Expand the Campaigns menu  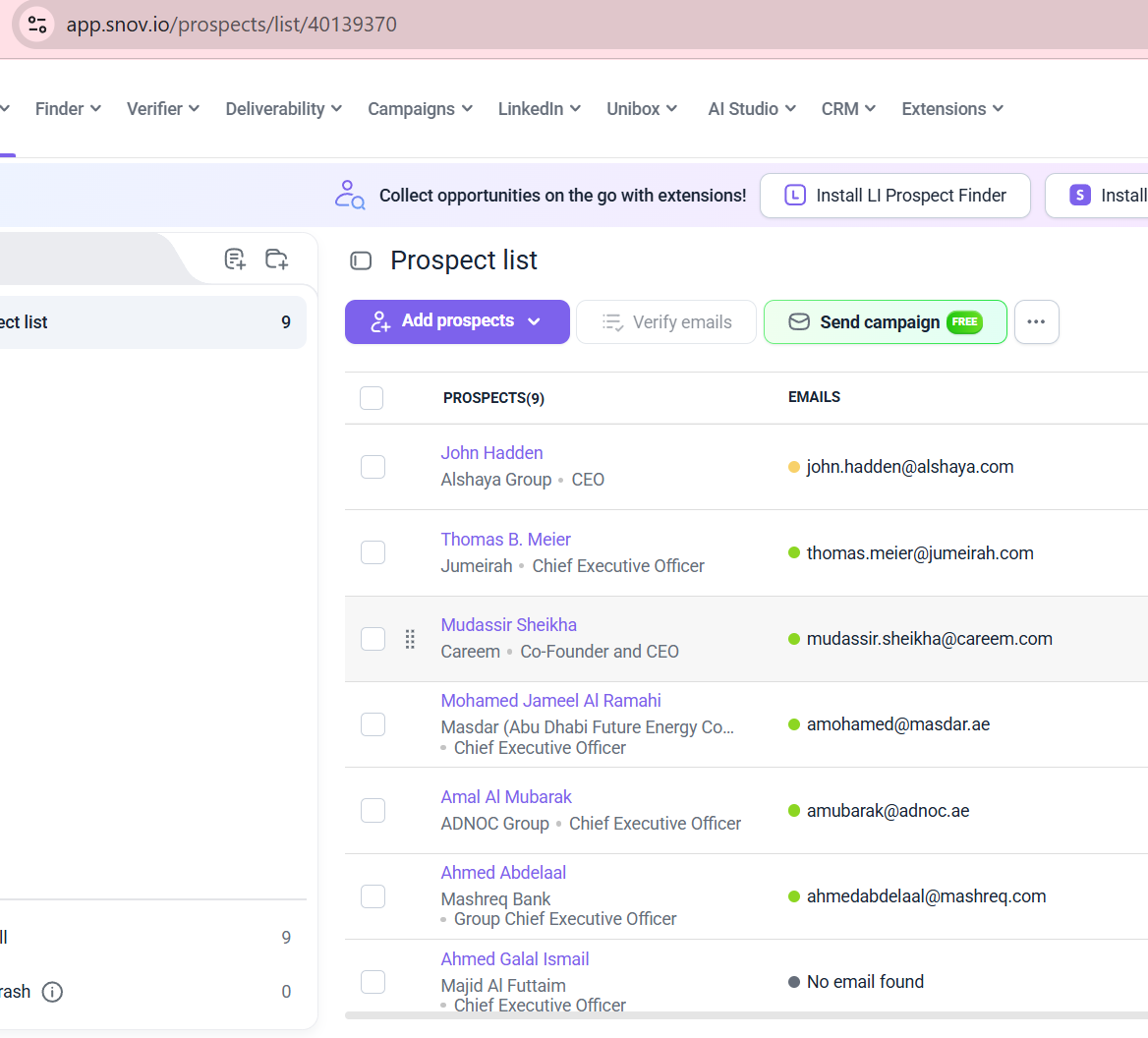(420, 109)
